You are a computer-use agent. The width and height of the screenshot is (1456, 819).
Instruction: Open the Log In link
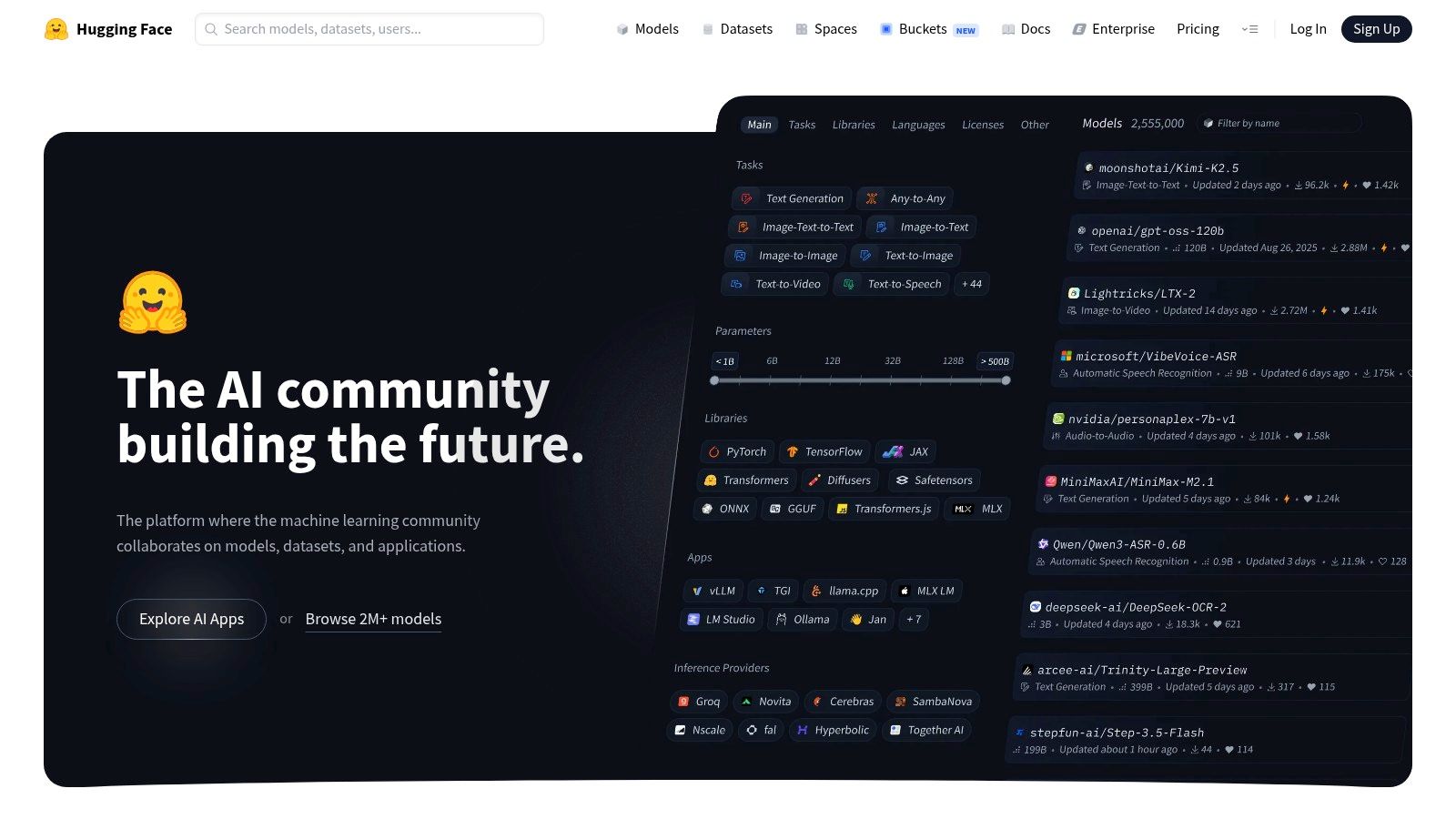point(1308,29)
